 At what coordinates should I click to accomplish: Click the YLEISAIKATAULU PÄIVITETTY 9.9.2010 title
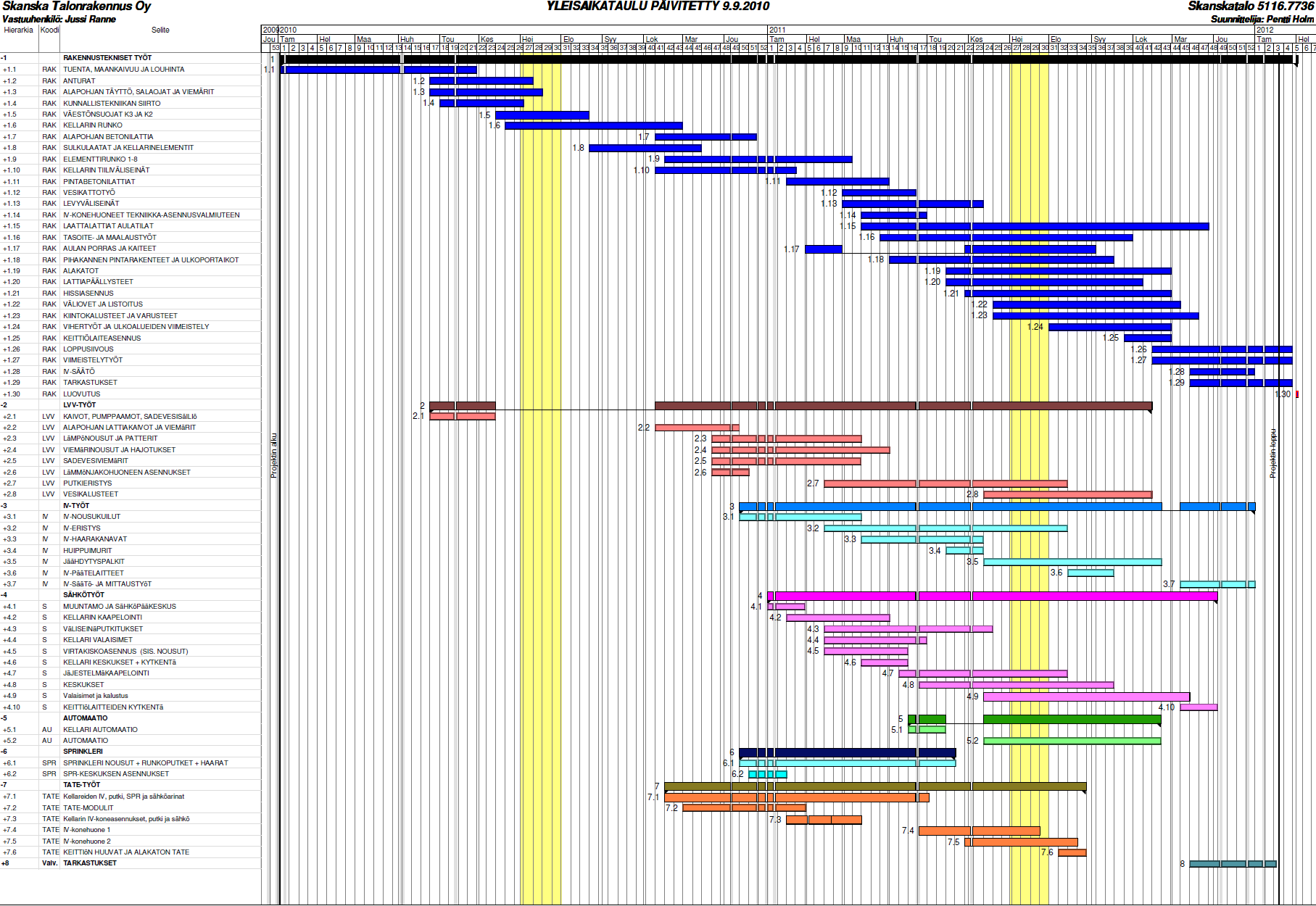(x=658, y=7)
